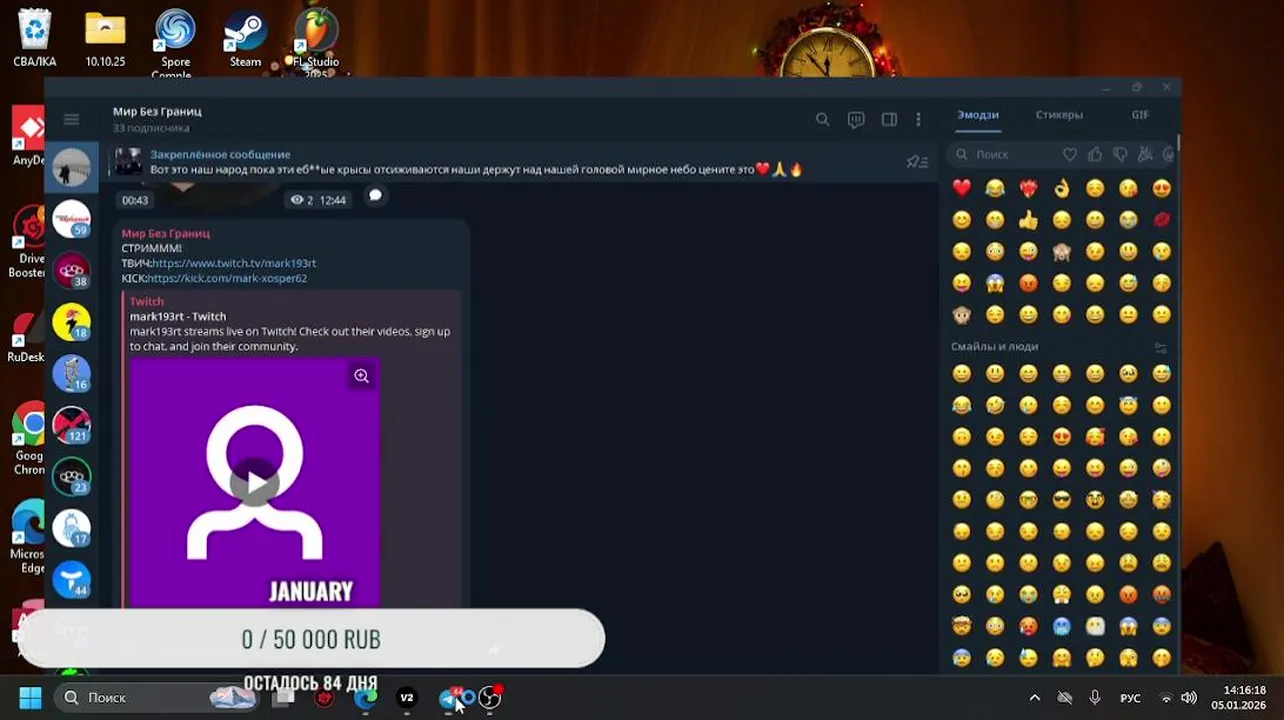This screenshot has height=720, width=1284.
Task: Open emoji section settings beside Смайлы и люди
Action: point(1160,347)
